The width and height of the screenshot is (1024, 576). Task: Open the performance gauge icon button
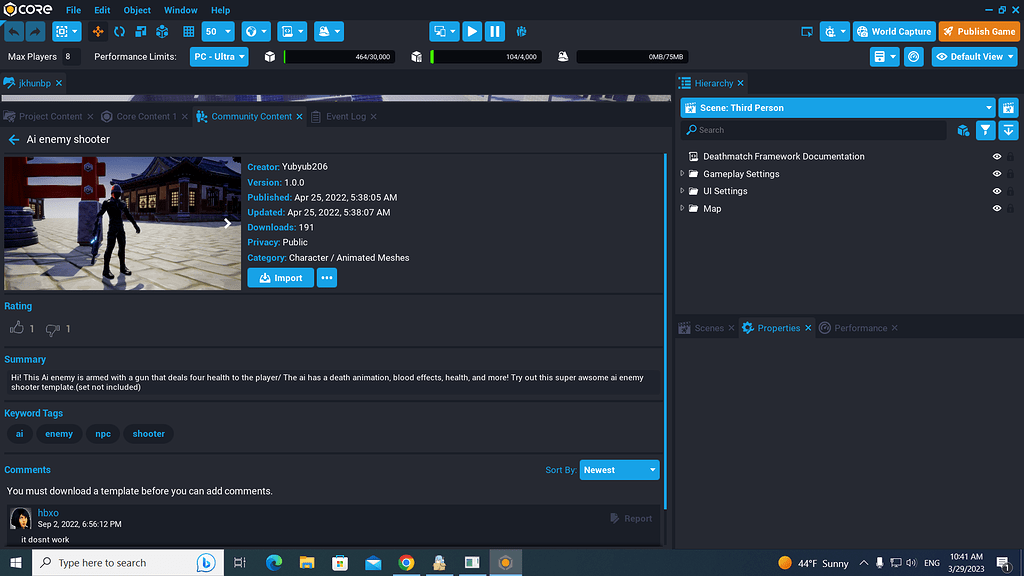point(914,57)
